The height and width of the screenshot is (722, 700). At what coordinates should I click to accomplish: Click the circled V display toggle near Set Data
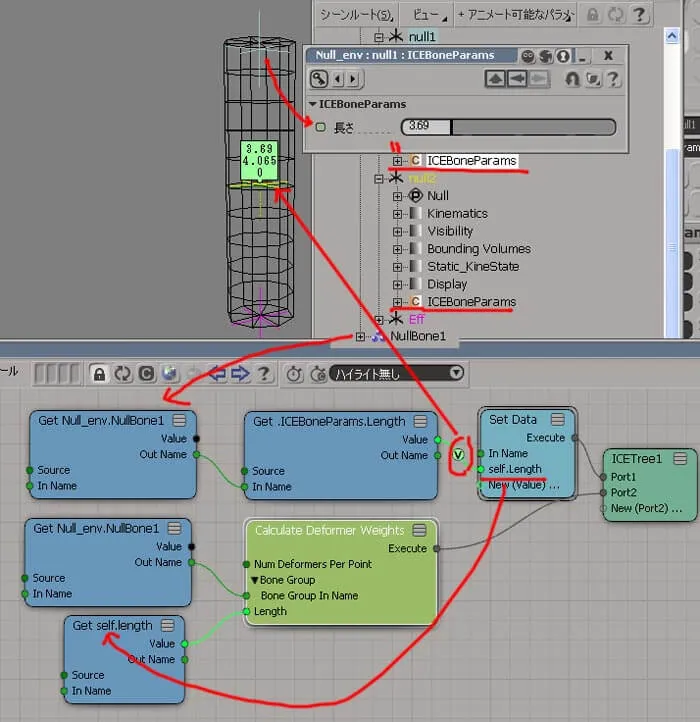tap(458, 455)
